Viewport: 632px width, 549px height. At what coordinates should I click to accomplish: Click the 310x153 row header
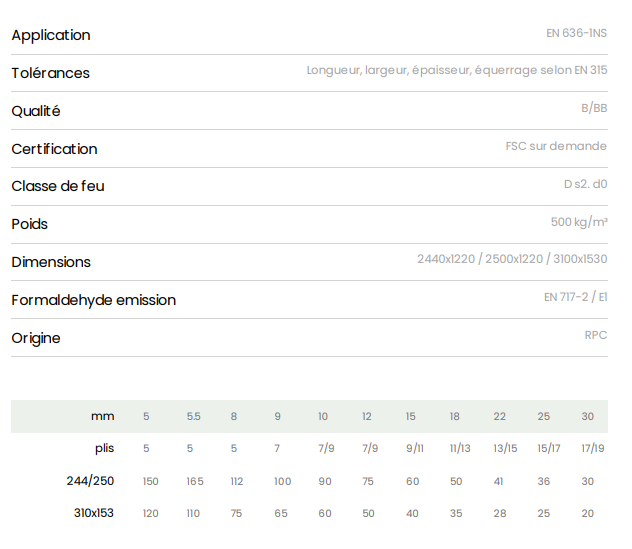(93, 513)
